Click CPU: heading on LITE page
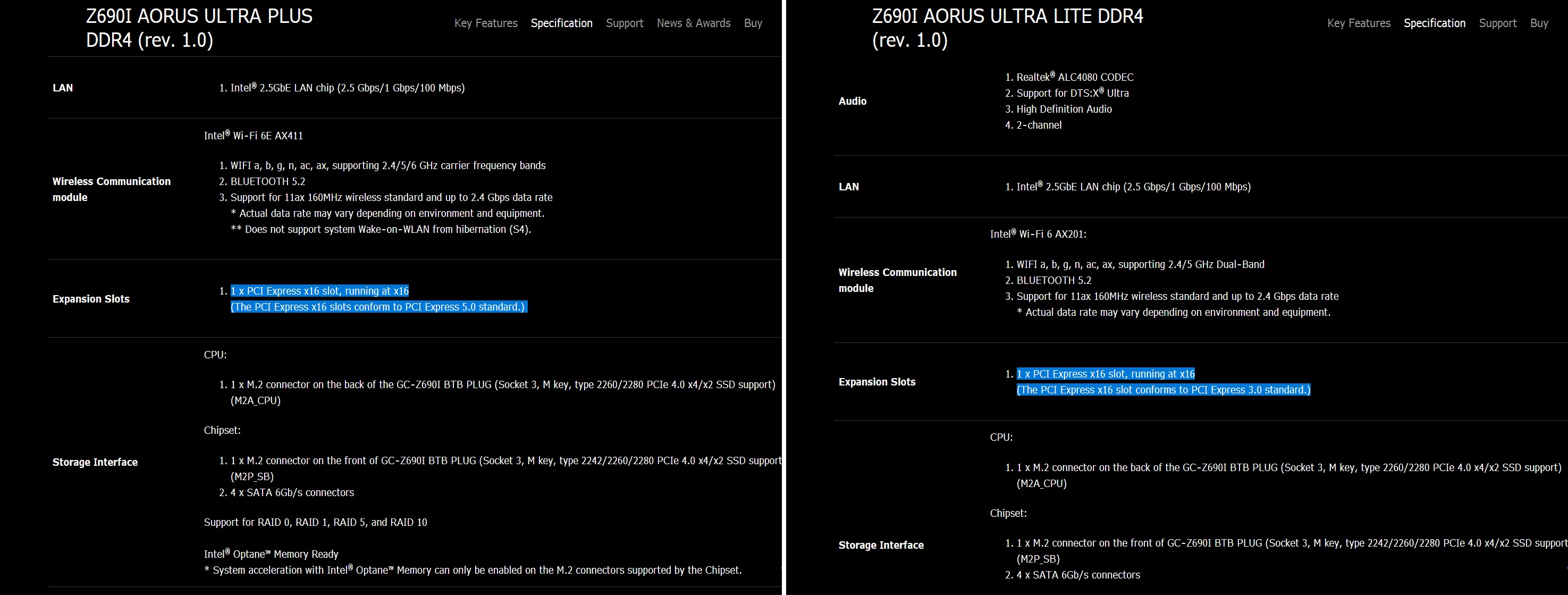Image resolution: width=1568 pixels, height=595 pixels. click(1001, 437)
